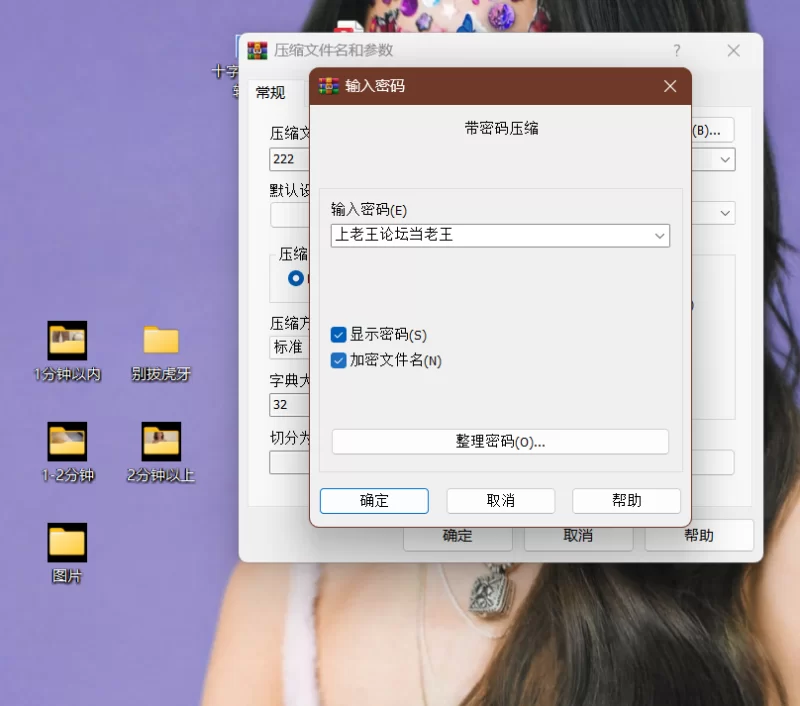The width and height of the screenshot is (800, 706).
Task: Switch to the 常规 tab
Action: click(x=270, y=93)
